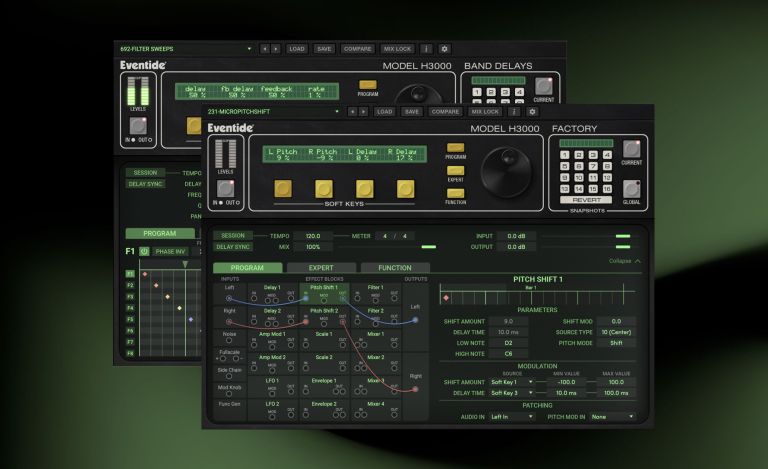Viewport: 768px width, 469px height.
Task: Open settings gear in back Filter Sweeps window
Action: click(444, 49)
